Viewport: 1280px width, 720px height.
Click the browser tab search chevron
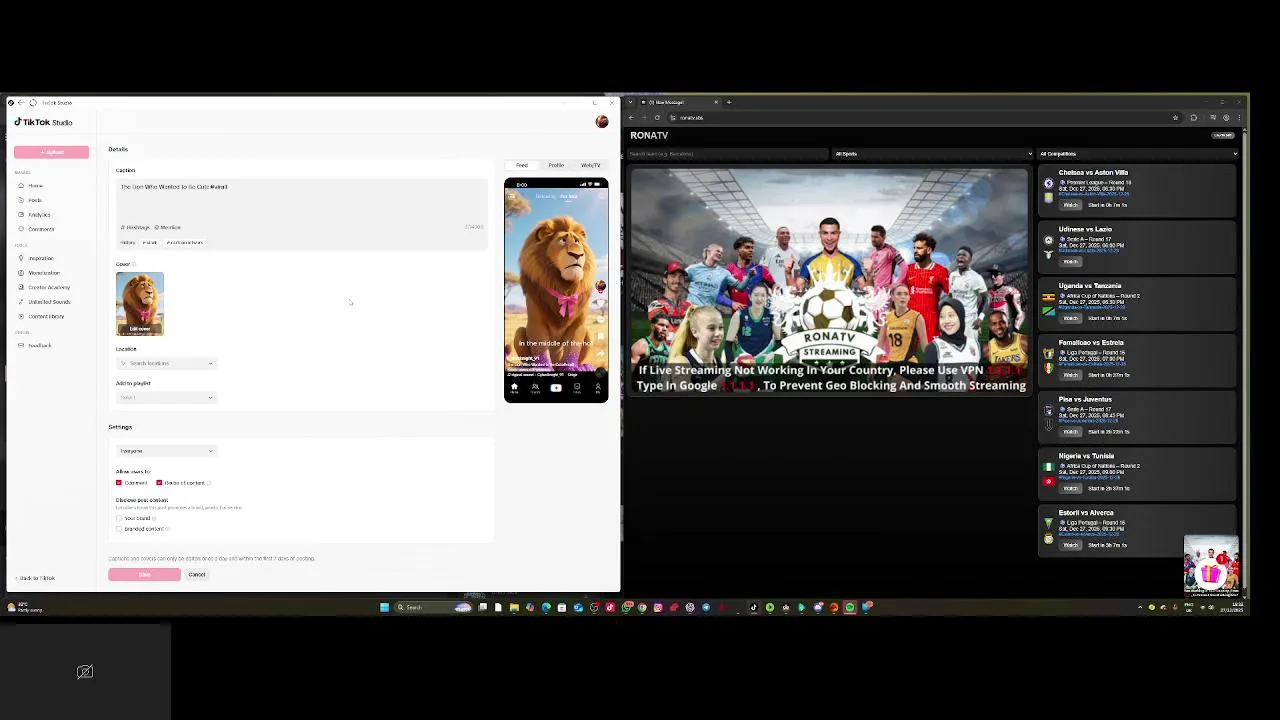(x=630, y=102)
